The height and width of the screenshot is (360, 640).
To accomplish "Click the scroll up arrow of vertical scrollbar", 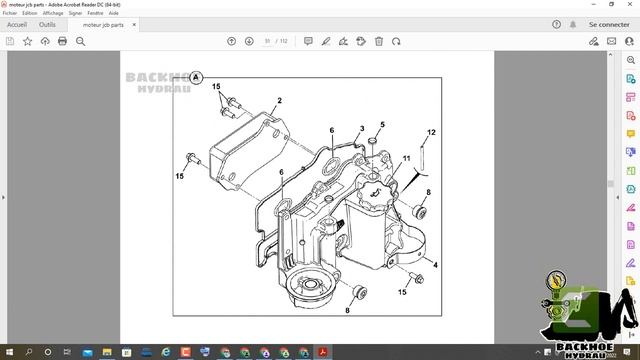I will tap(611, 54).
